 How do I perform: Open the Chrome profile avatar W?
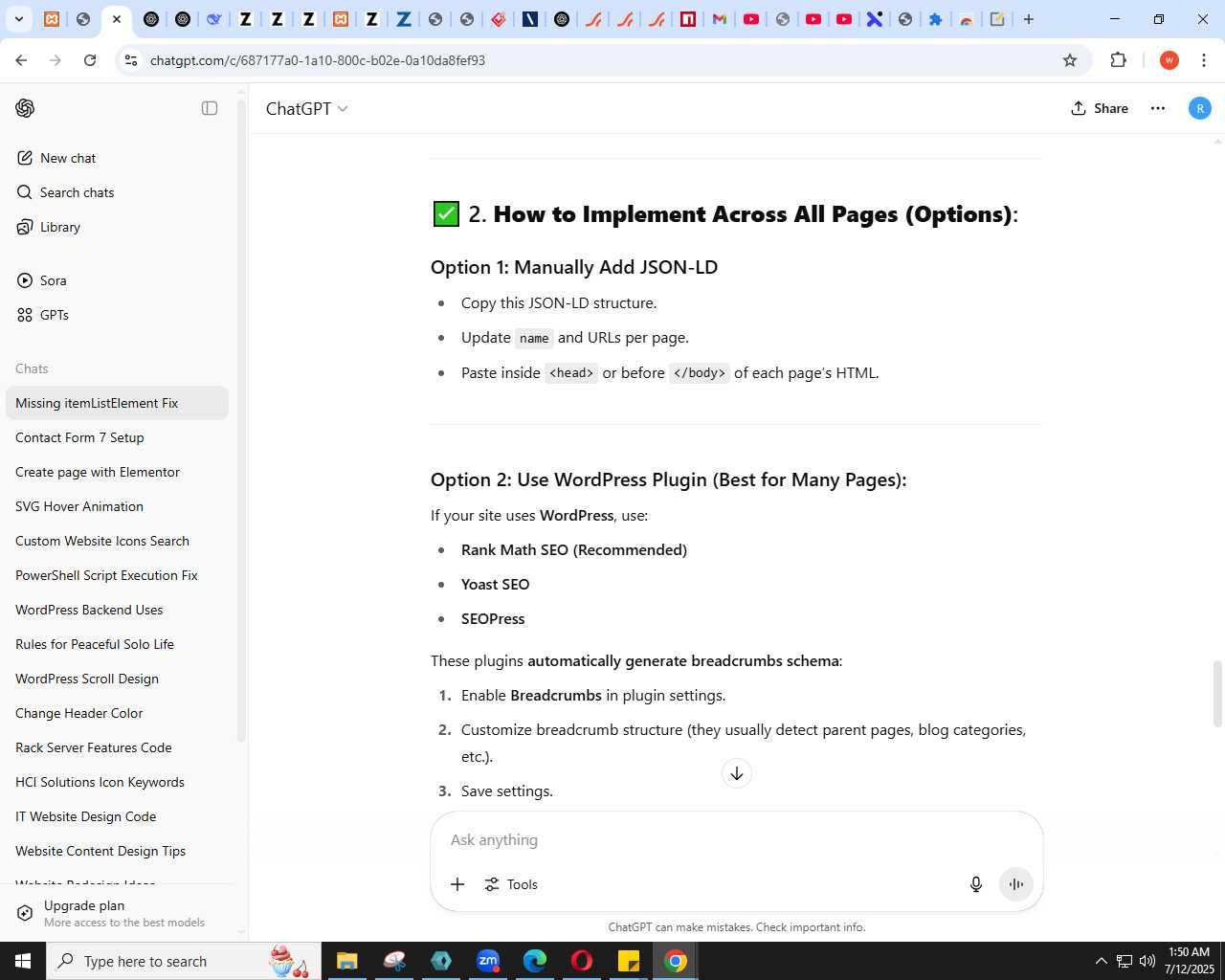tap(1169, 60)
